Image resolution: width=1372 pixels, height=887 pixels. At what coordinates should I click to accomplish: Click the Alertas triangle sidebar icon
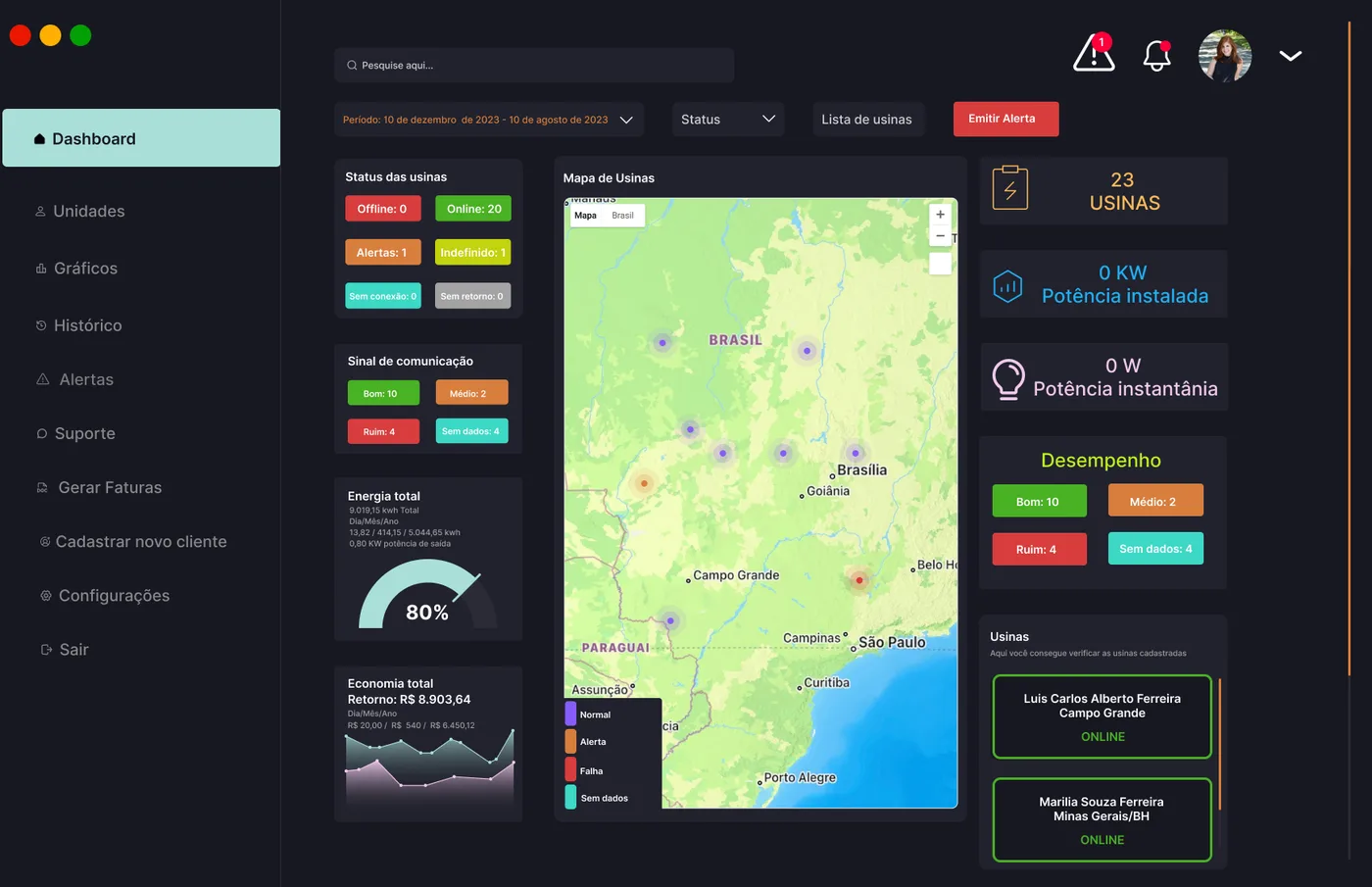43,379
